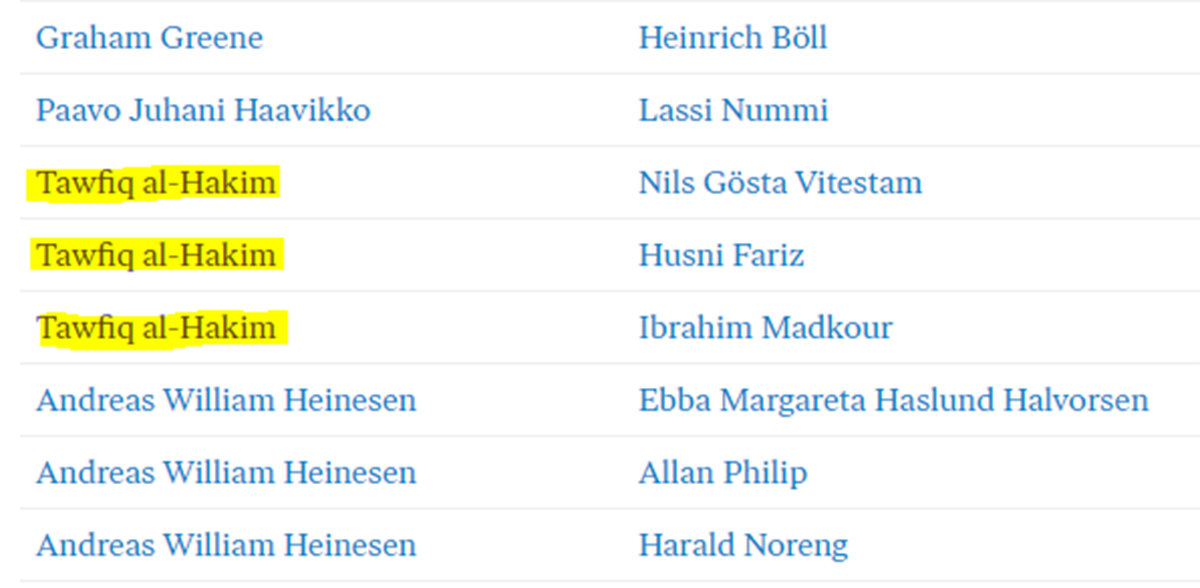
Task: Open the Allan Philip link
Action: coord(722,473)
